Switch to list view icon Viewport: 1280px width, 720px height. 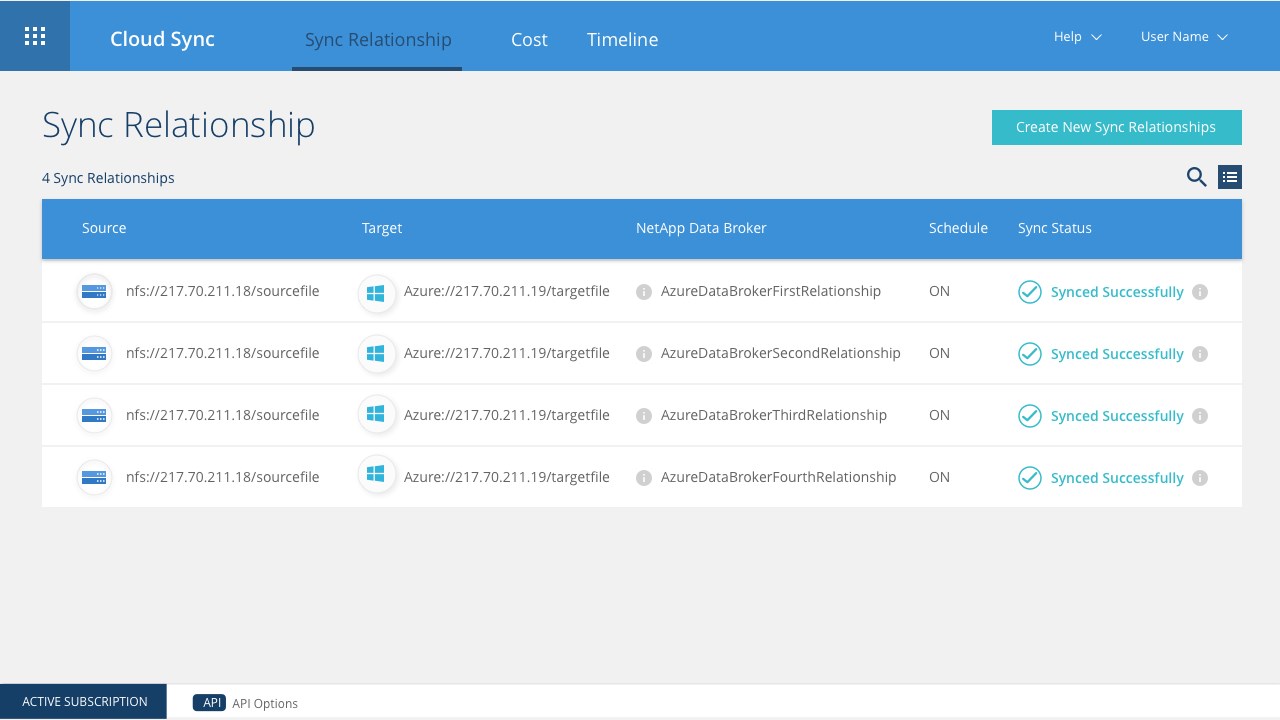click(1230, 177)
